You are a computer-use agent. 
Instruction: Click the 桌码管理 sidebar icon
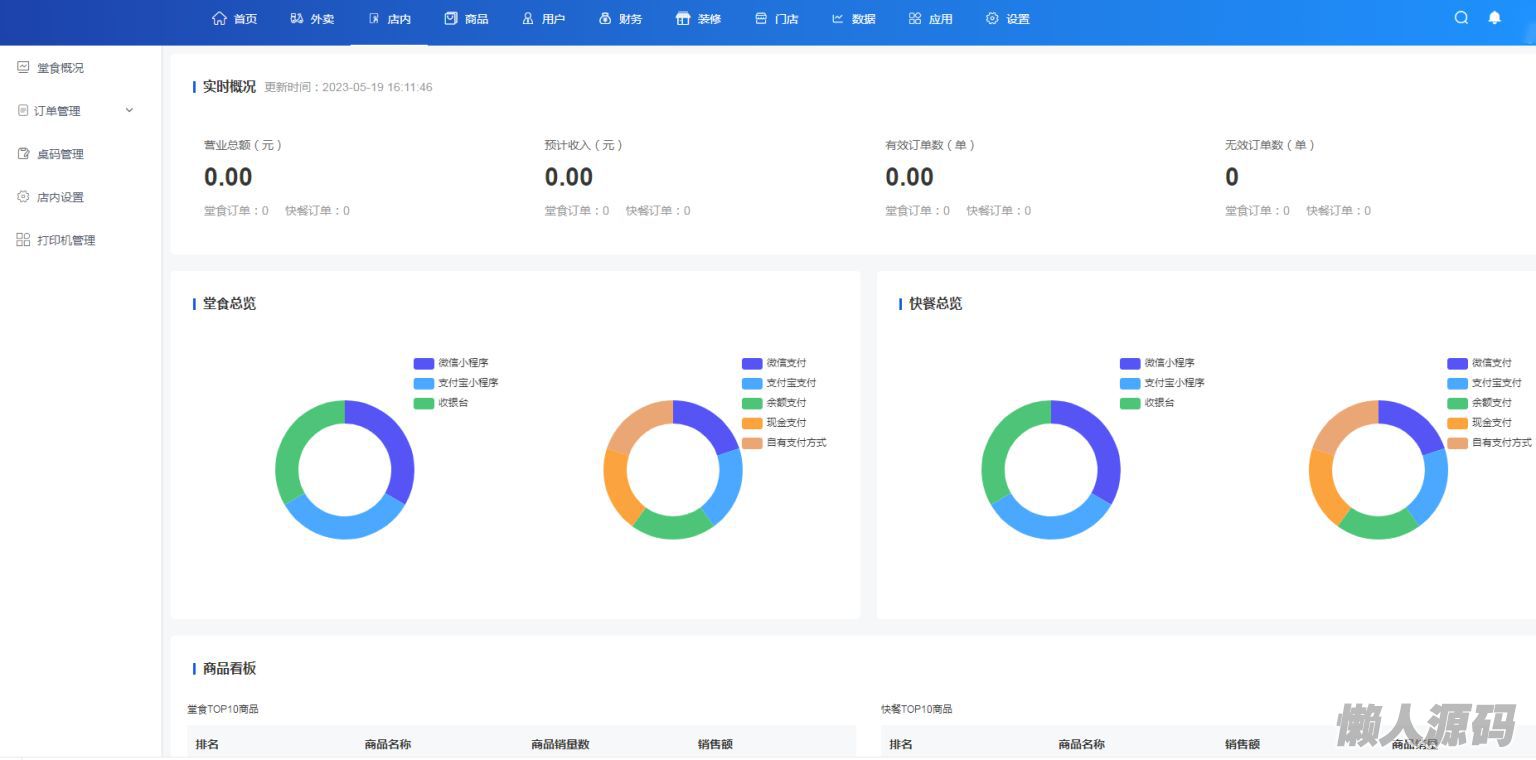[23, 154]
